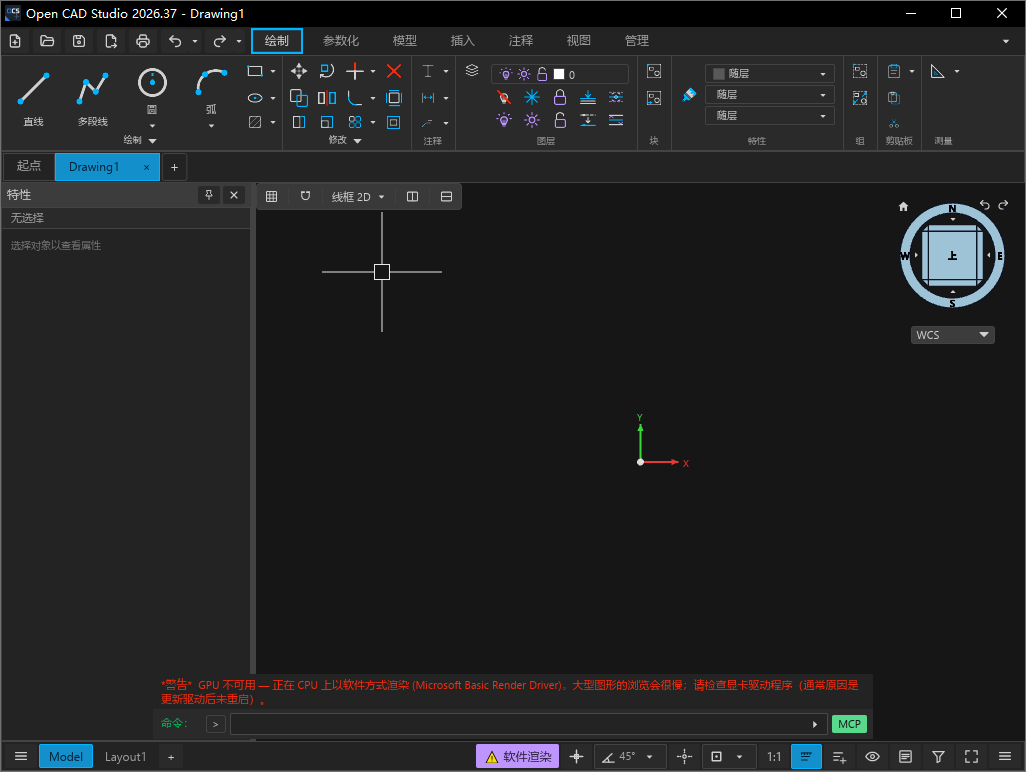Toggle the pin on the 特性 panel
The width and height of the screenshot is (1026, 772).
tap(209, 195)
